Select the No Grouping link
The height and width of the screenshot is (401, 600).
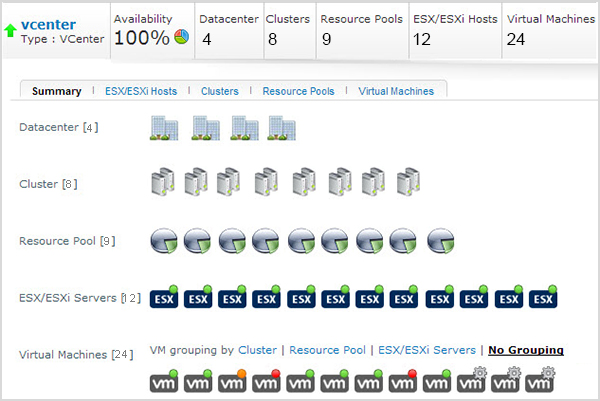point(525,350)
